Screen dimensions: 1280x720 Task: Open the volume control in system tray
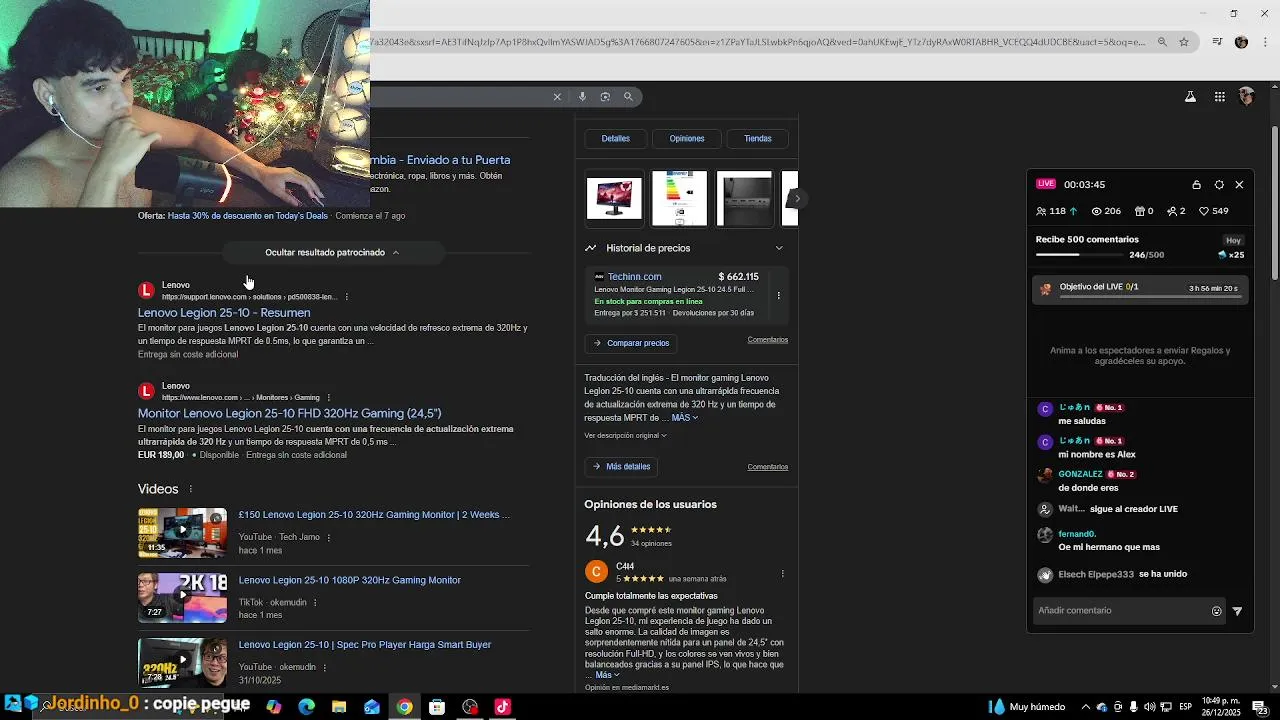point(1149,707)
